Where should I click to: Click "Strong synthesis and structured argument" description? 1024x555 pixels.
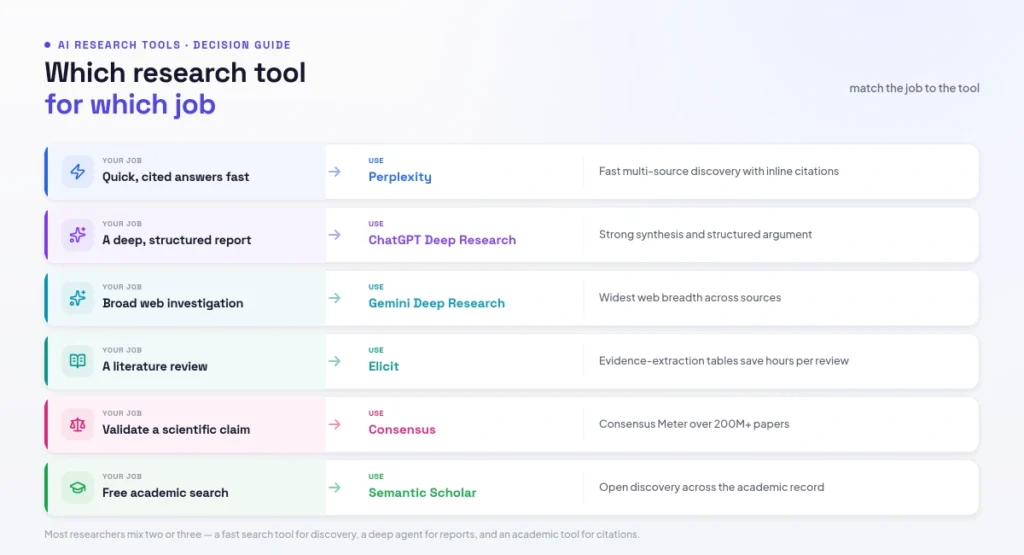(705, 234)
